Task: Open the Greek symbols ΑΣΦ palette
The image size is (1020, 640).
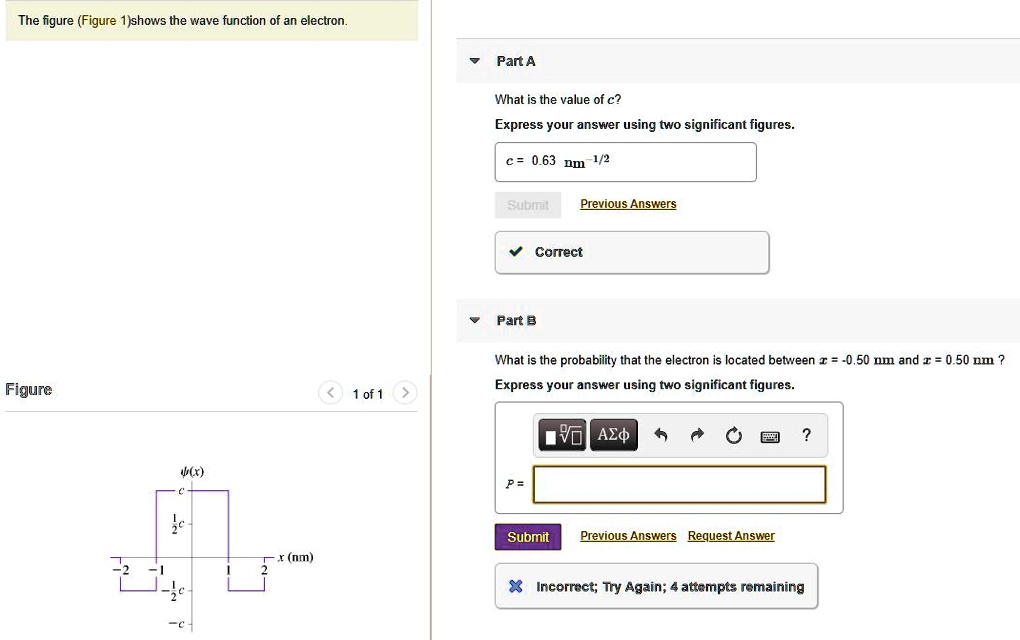Action: [x=613, y=435]
